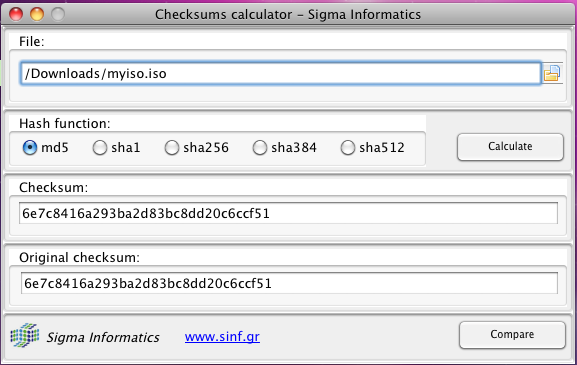The height and width of the screenshot is (365, 577).
Task: Click the disabled gray zoom button
Action: (x=58, y=14)
